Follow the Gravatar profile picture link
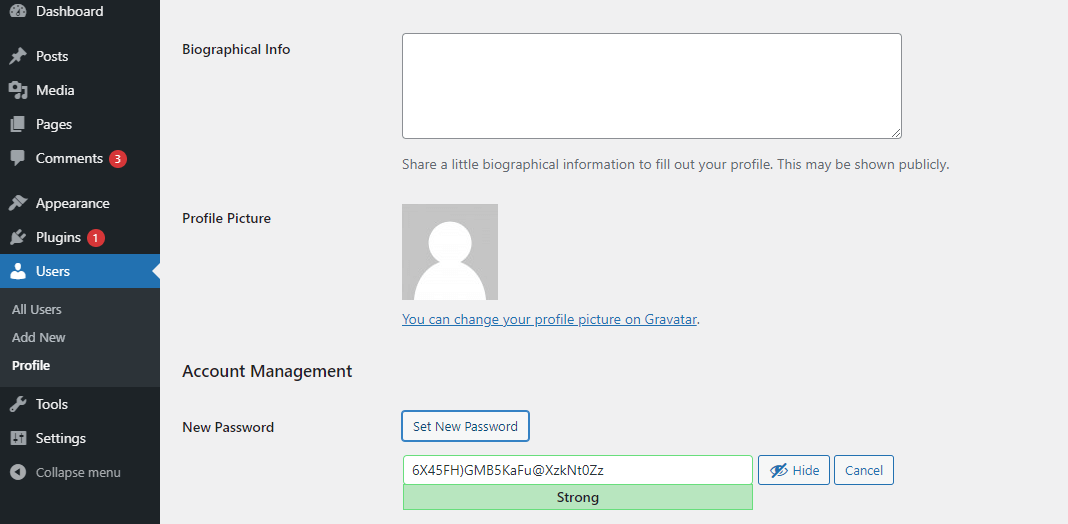Image resolution: width=1068 pixels, height=524 pixels. coord(549,319)
